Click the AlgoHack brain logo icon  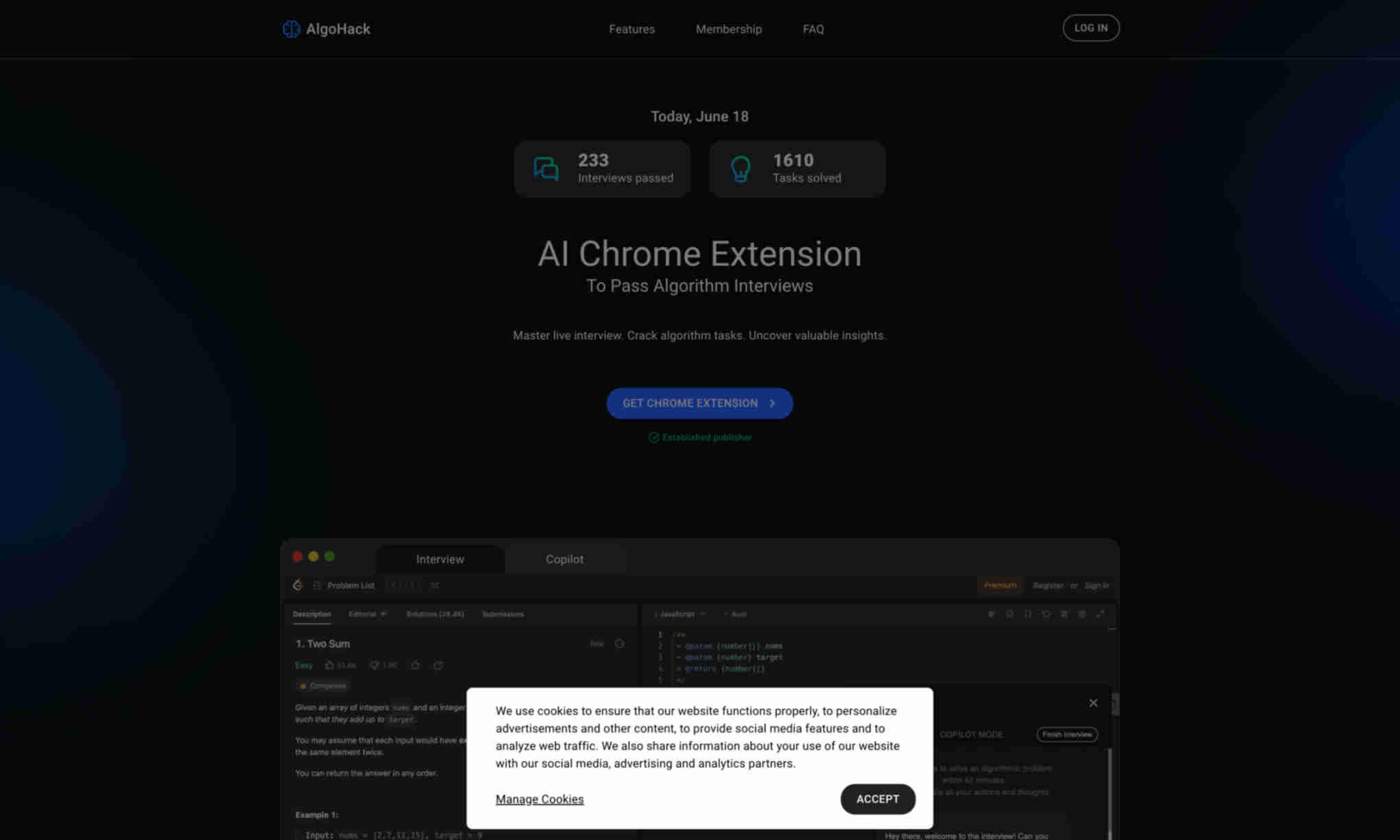(291, 29)
